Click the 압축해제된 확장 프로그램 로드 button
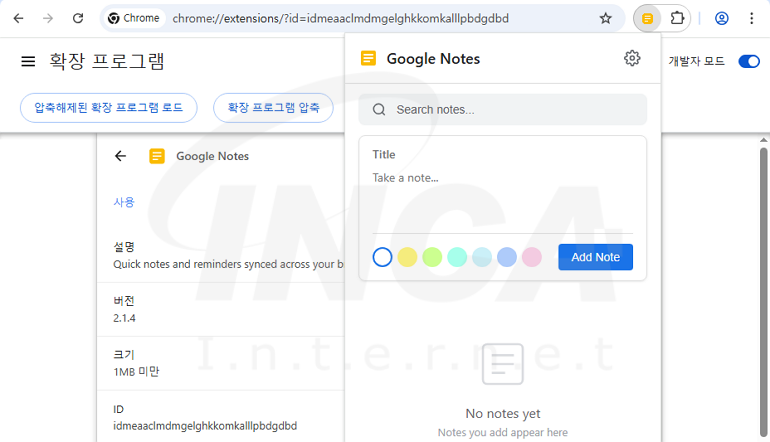 click(109, 108)
